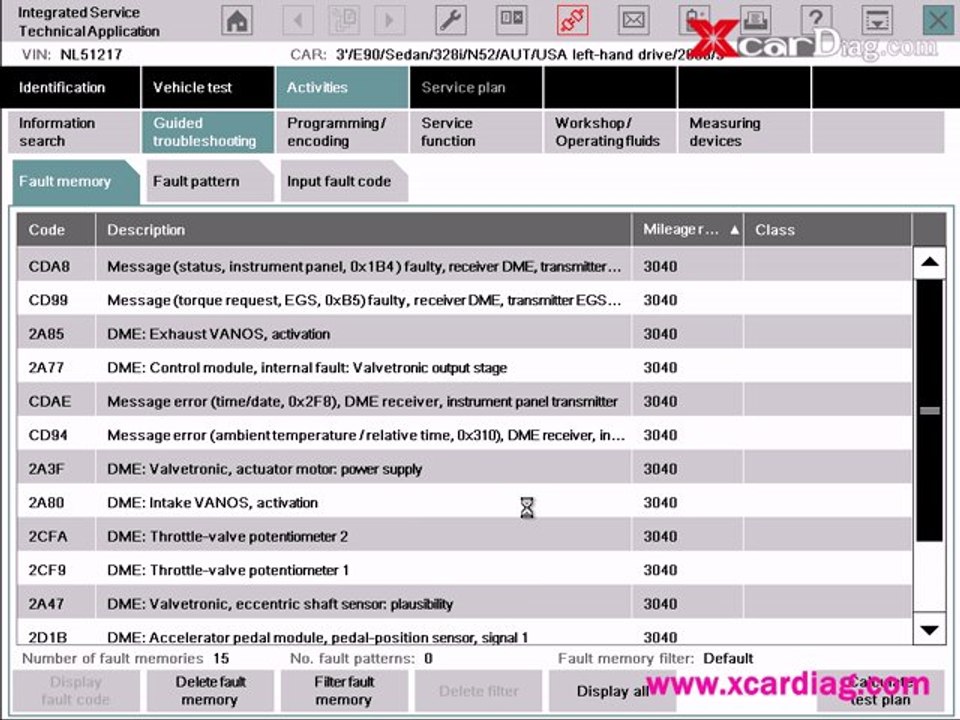Close the application with X icon
Image resolution: width=960 pixels, height=720 pixels.
tap(938, 20)
